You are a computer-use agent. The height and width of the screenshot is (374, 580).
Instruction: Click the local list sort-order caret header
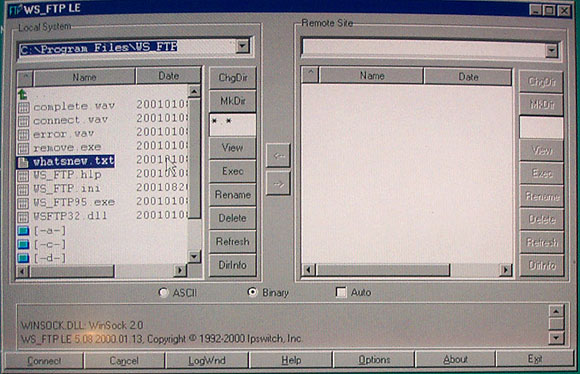tap(25, 77)
